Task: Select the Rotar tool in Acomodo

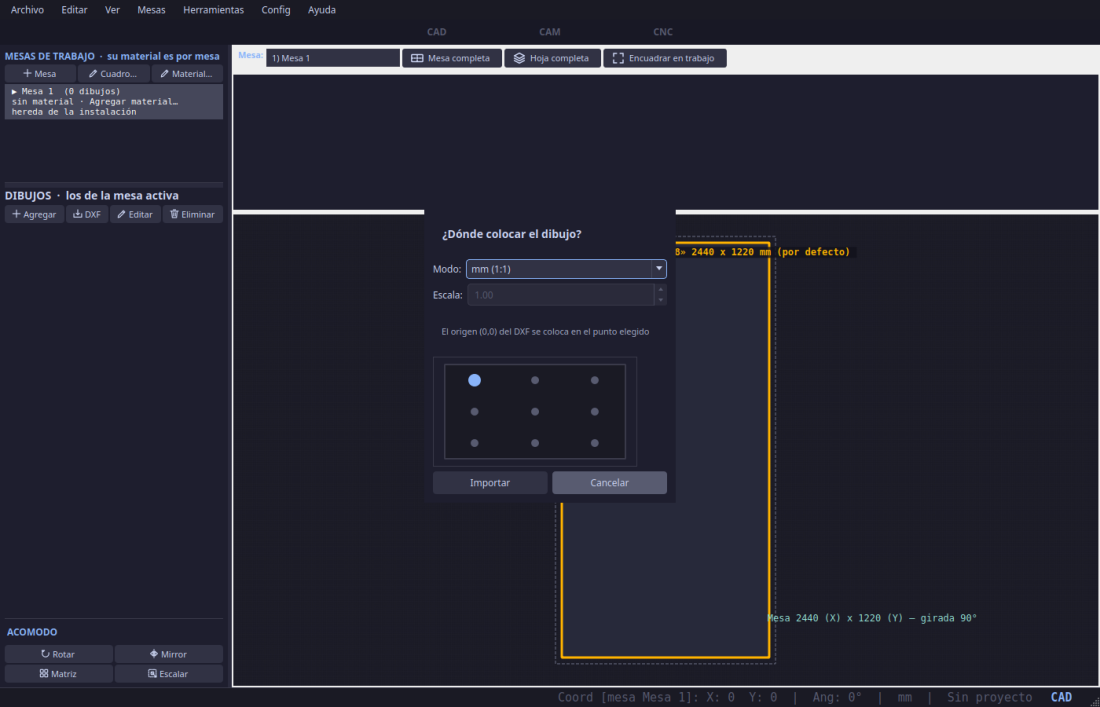Action: pyautogui.click(x=59, y=654)
